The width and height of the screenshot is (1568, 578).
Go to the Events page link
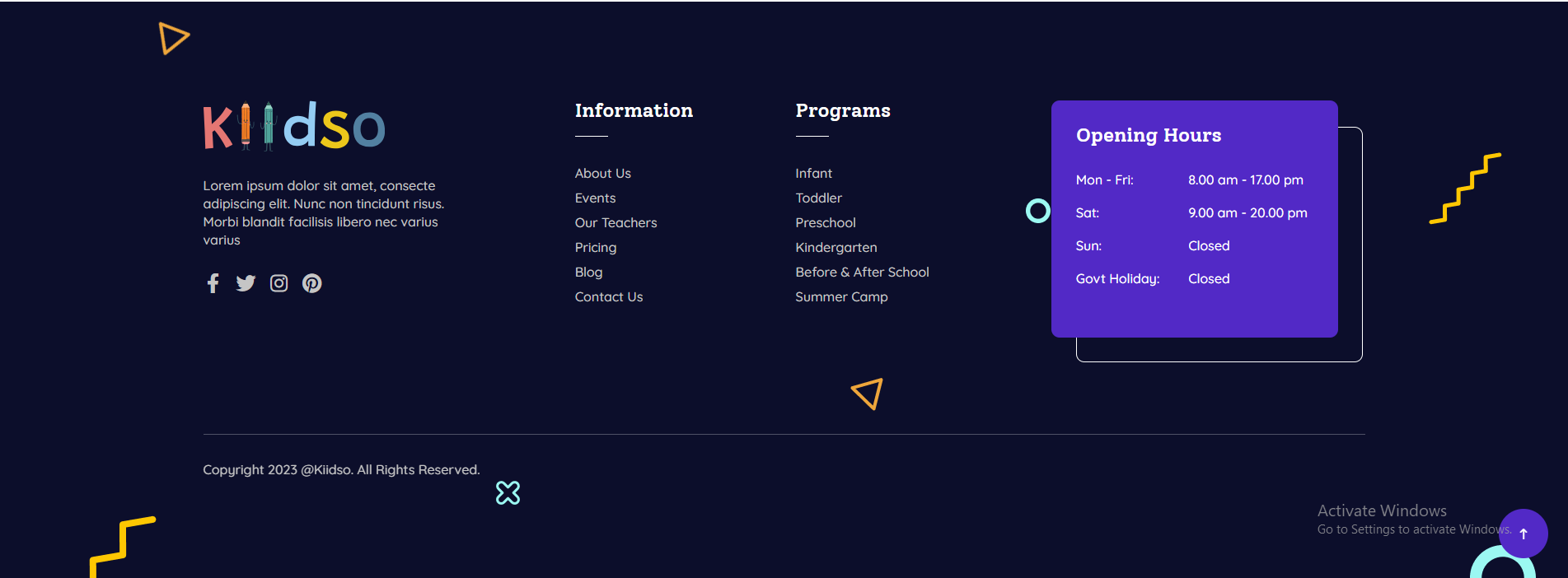pos(595,198)
